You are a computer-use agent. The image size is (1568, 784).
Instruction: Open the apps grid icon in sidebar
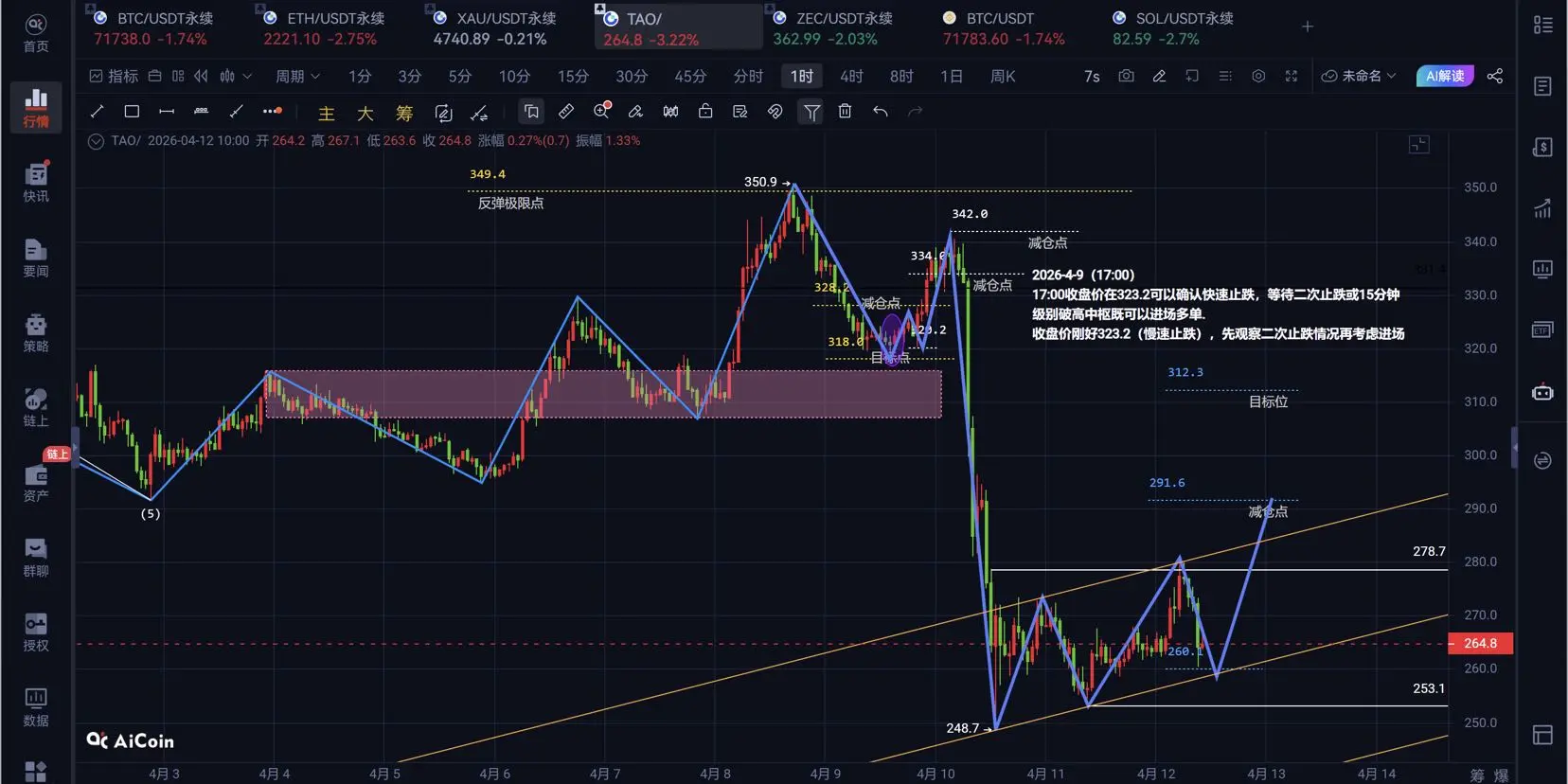[36, 773]
